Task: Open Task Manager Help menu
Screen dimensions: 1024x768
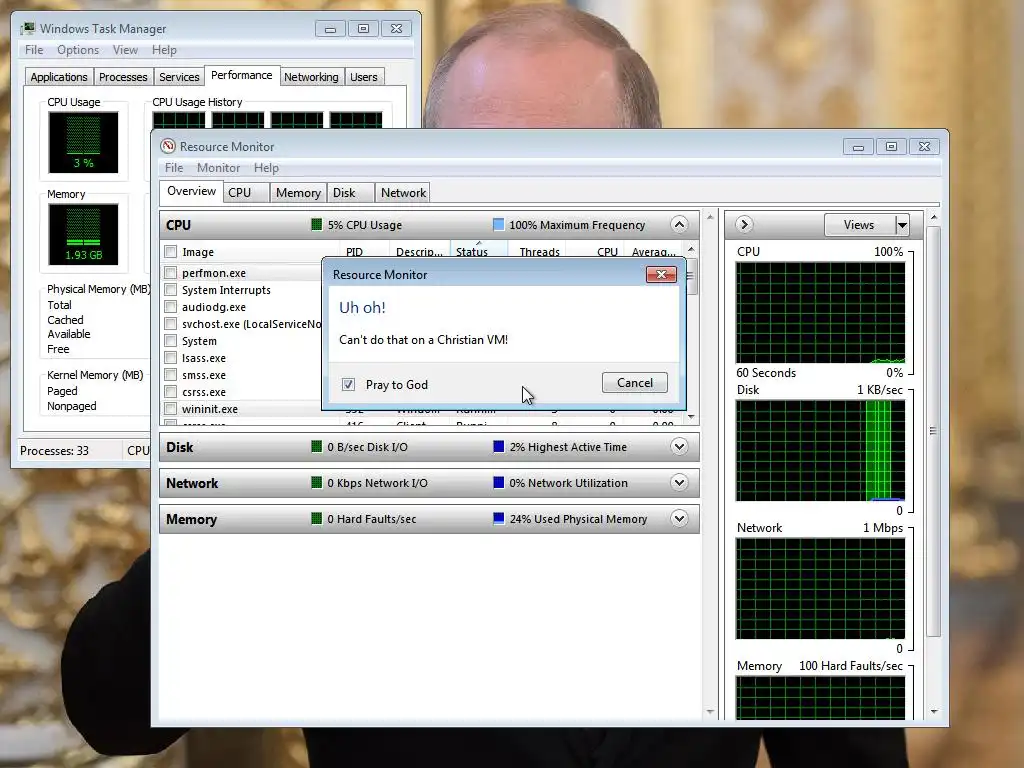Action: 164,50
